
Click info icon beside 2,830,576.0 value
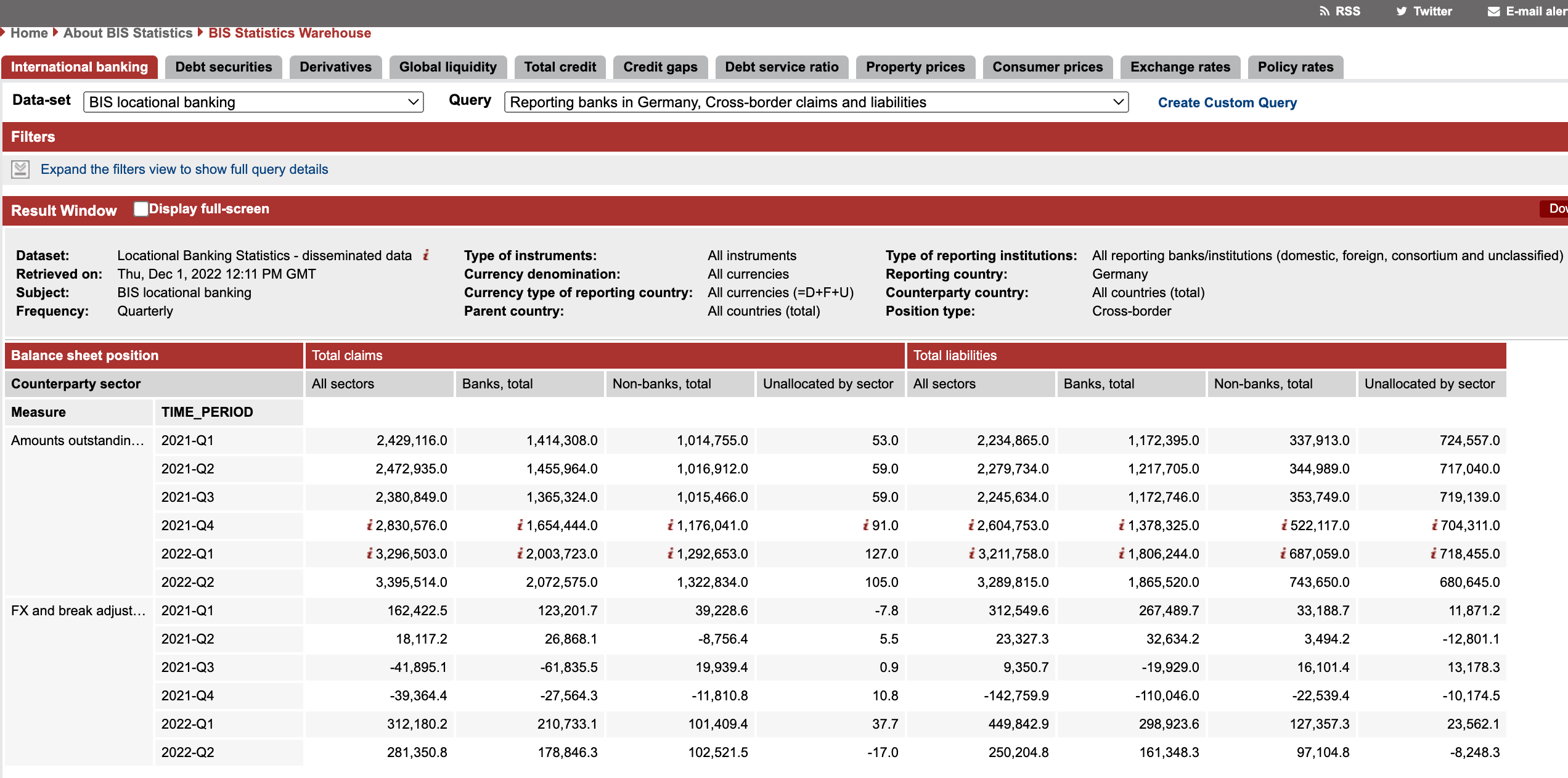click(x=369, y=525)
